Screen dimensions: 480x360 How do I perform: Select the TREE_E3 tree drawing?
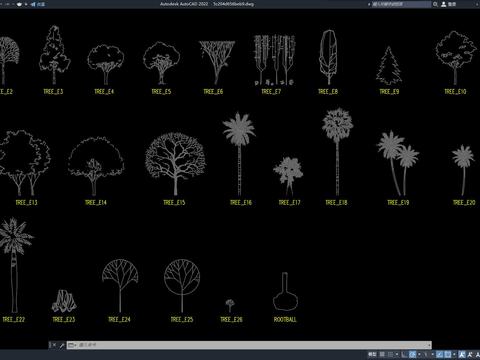click(x=54, y=55)
